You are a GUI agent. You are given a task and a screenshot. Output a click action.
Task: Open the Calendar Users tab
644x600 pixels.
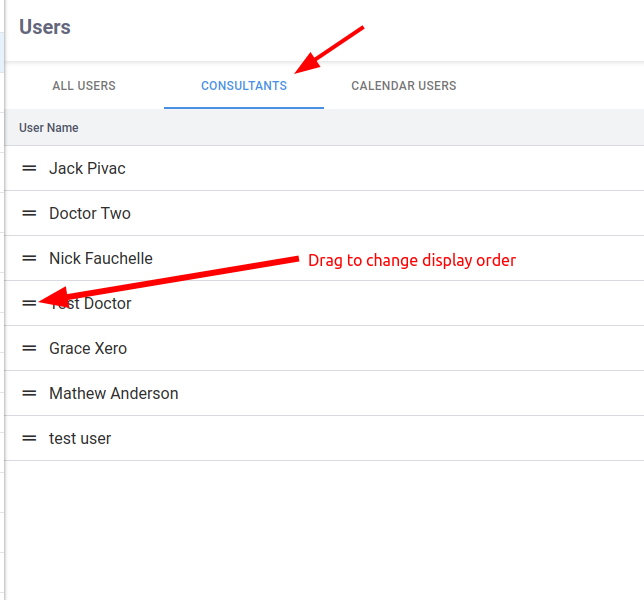click(x=403, y=86)
